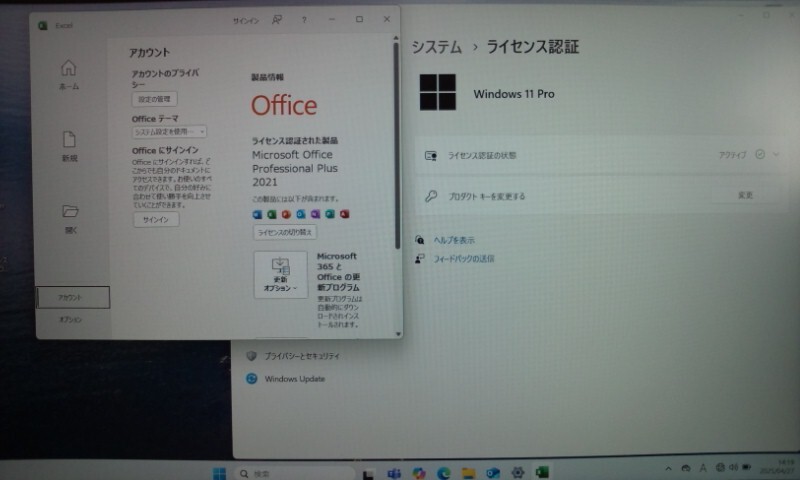Open Windows Update in Settings sidebar
This screenshot has height=480, width=800.
pyautogui.click(x=286, y=379)
